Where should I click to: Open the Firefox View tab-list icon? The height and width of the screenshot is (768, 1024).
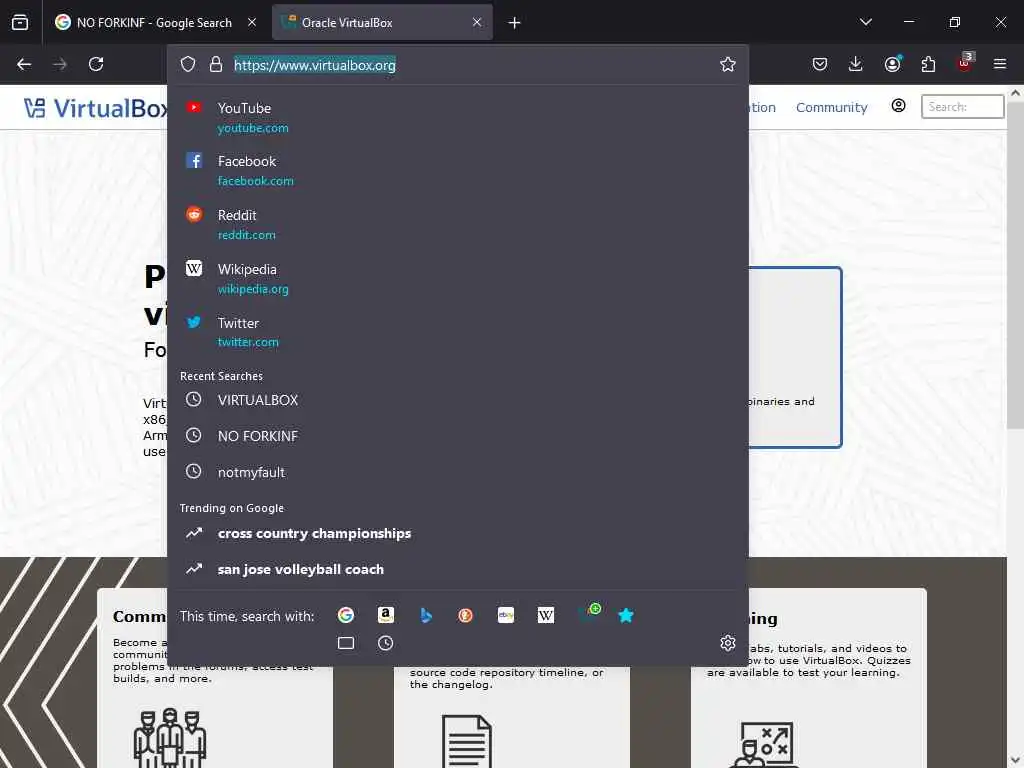(20, 22)
